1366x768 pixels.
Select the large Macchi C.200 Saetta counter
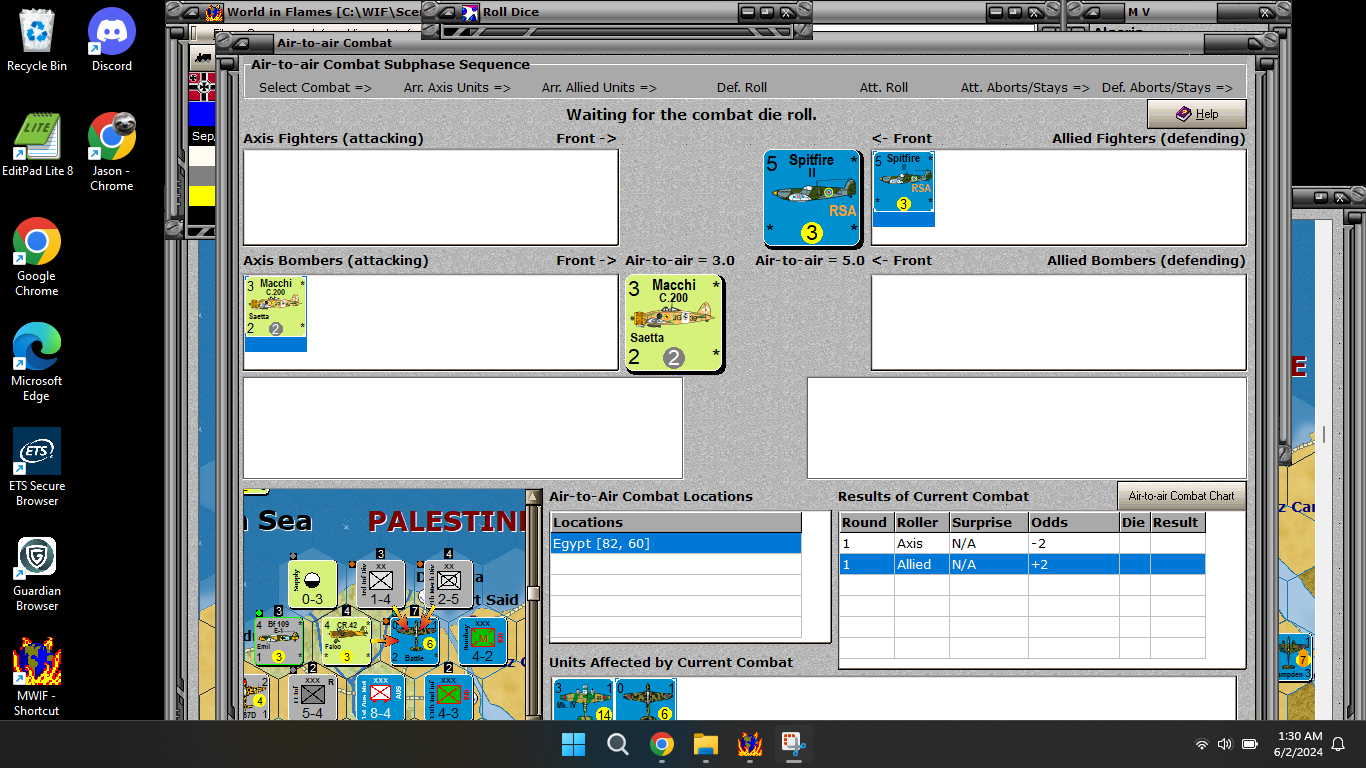pyautogui.click(x=674, y=324)
